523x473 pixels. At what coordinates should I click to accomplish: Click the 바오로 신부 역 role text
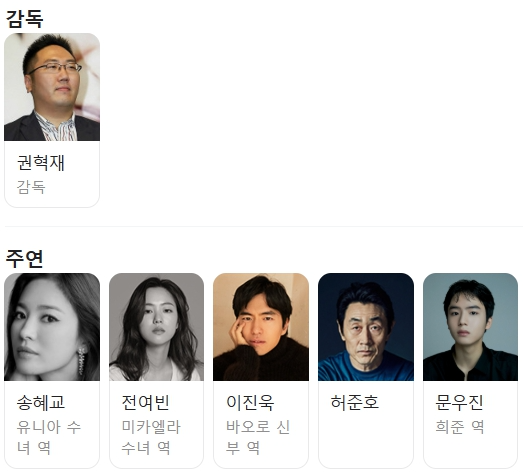point(258,437)
